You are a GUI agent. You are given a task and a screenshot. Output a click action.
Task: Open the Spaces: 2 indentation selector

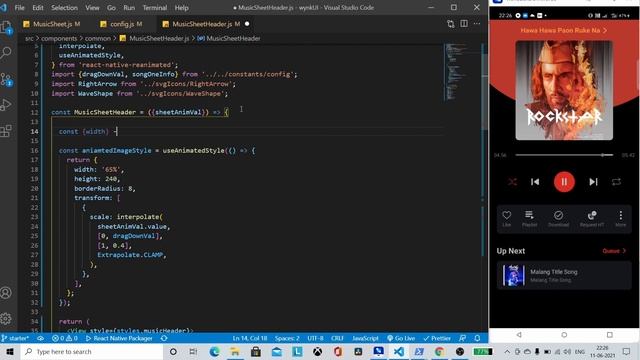click(287, 338)
